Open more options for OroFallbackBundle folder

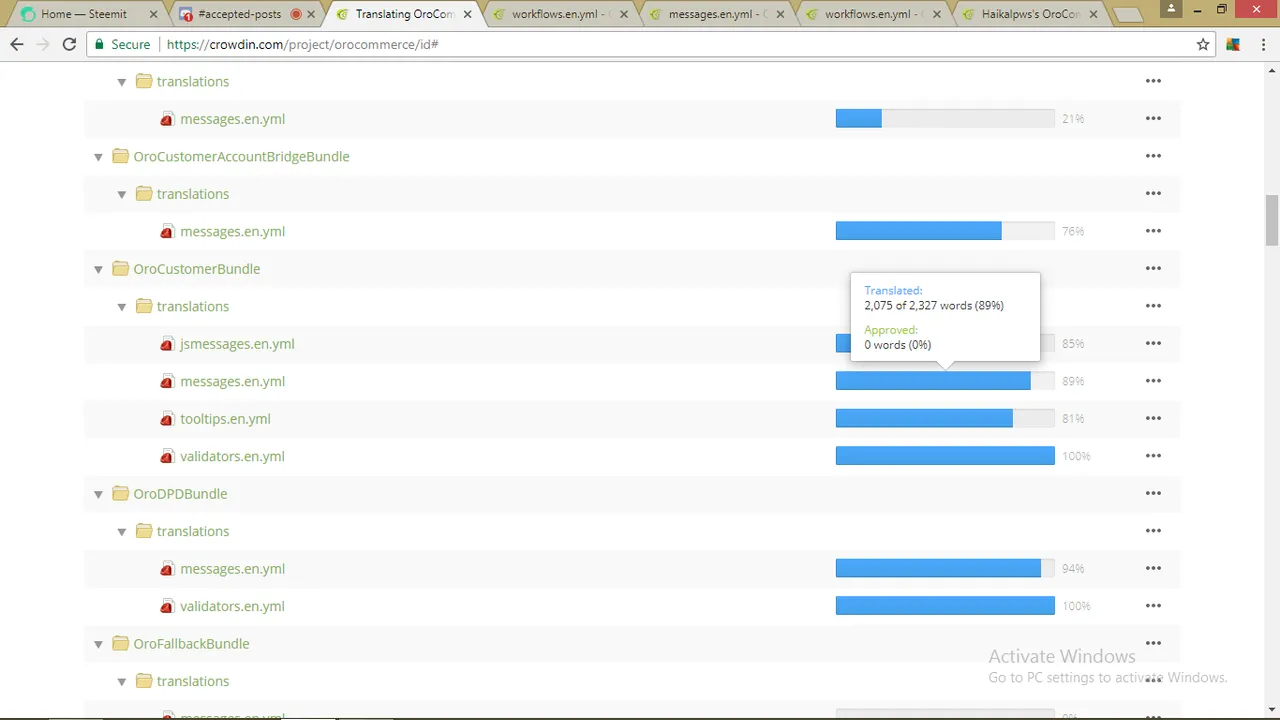pos(1153,643)
